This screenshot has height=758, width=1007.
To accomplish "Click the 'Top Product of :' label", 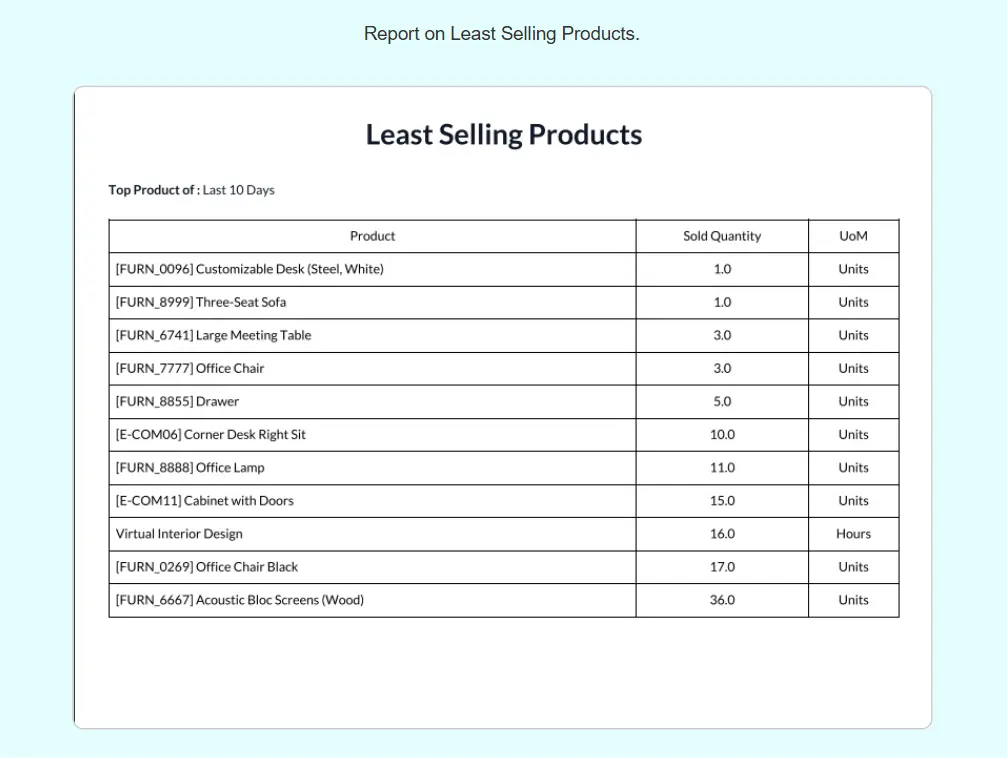I will point(154,190).
